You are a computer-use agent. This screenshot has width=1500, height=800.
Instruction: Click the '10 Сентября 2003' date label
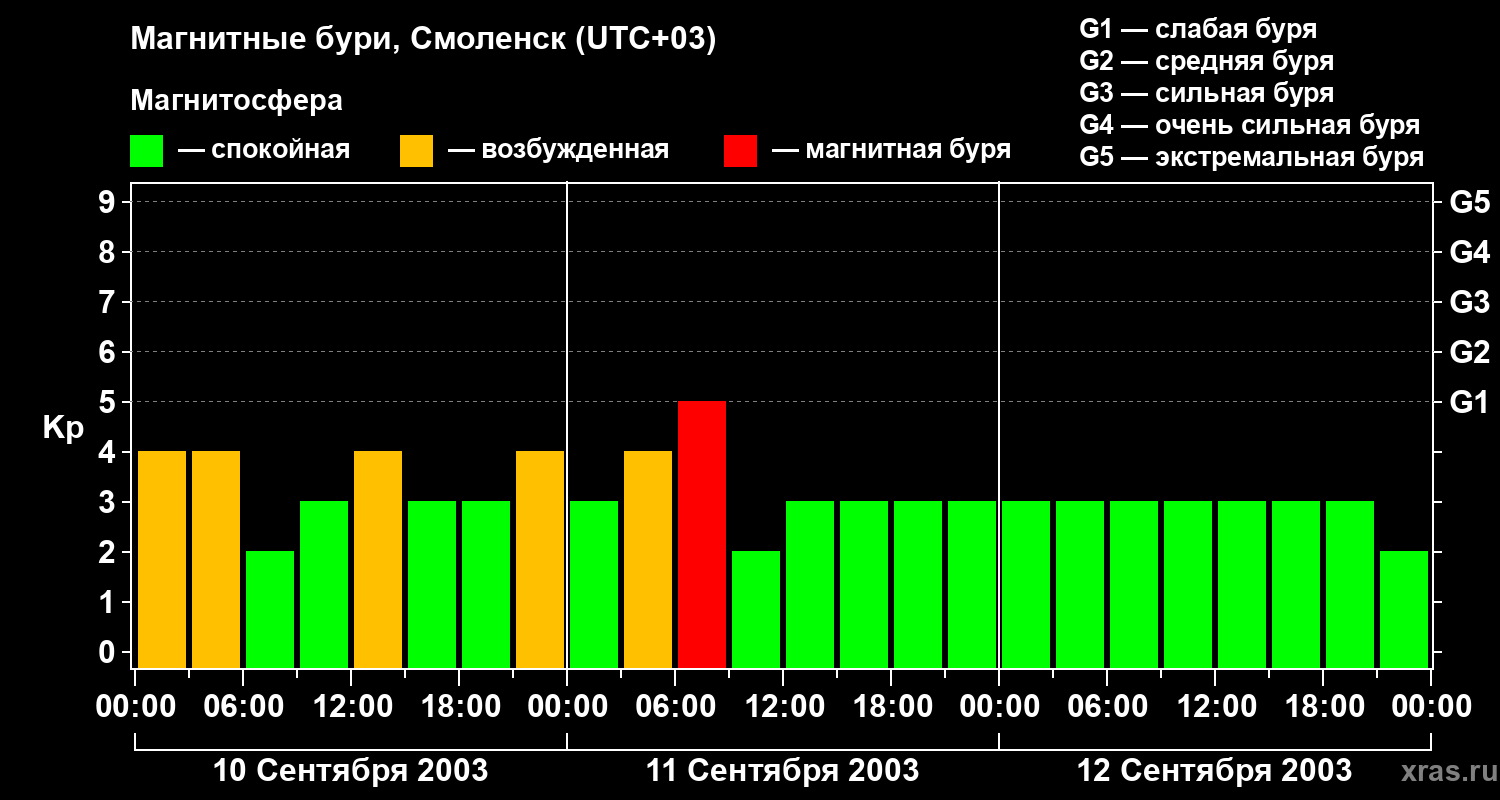click(x=351, y=770)
